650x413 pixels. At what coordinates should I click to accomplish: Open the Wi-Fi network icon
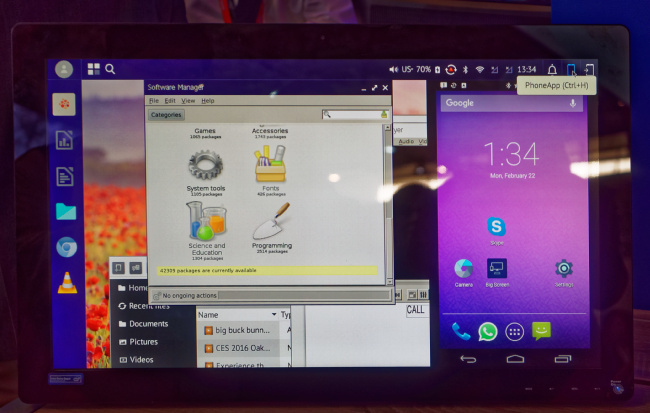click(x=480, y=70)
